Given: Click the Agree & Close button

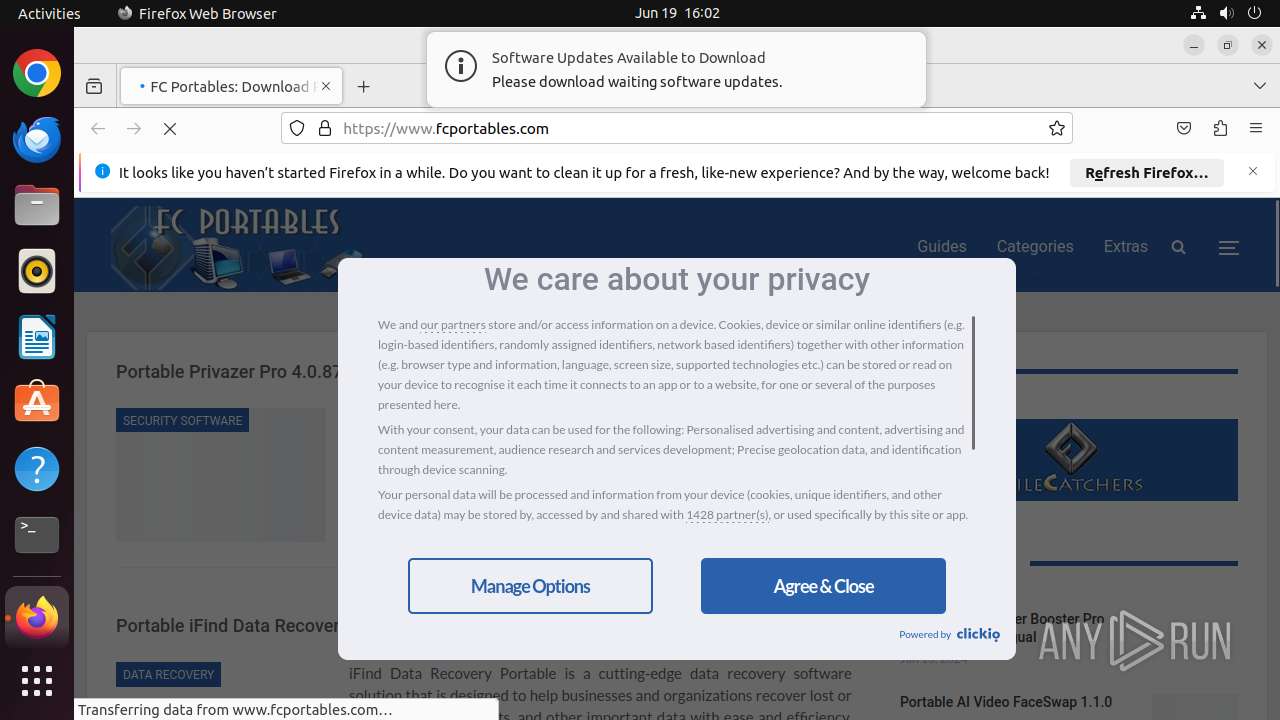Looking at the screenshot, I should click(x=823, y=586).
